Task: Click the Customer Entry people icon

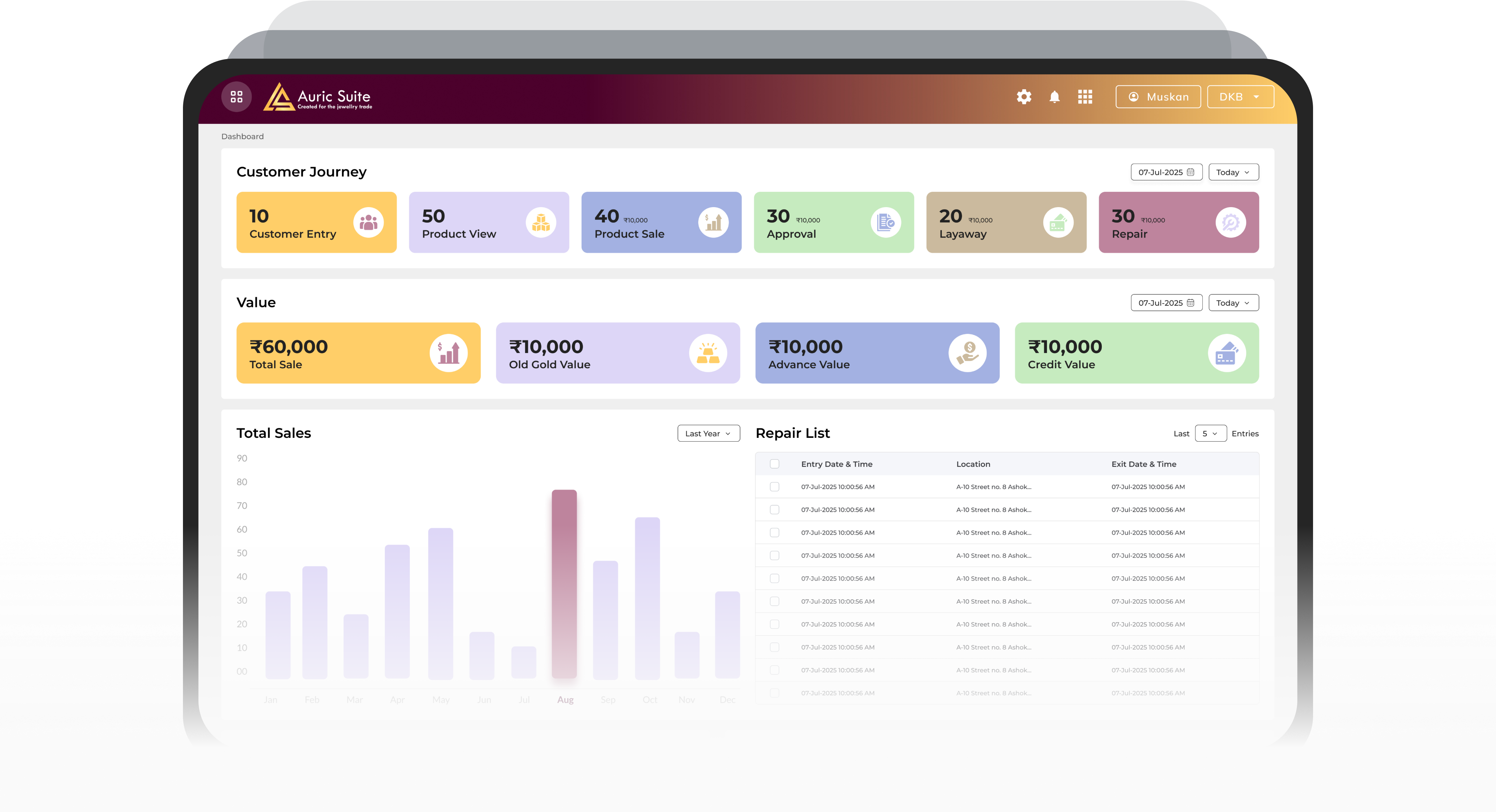Action: point(368,222)
